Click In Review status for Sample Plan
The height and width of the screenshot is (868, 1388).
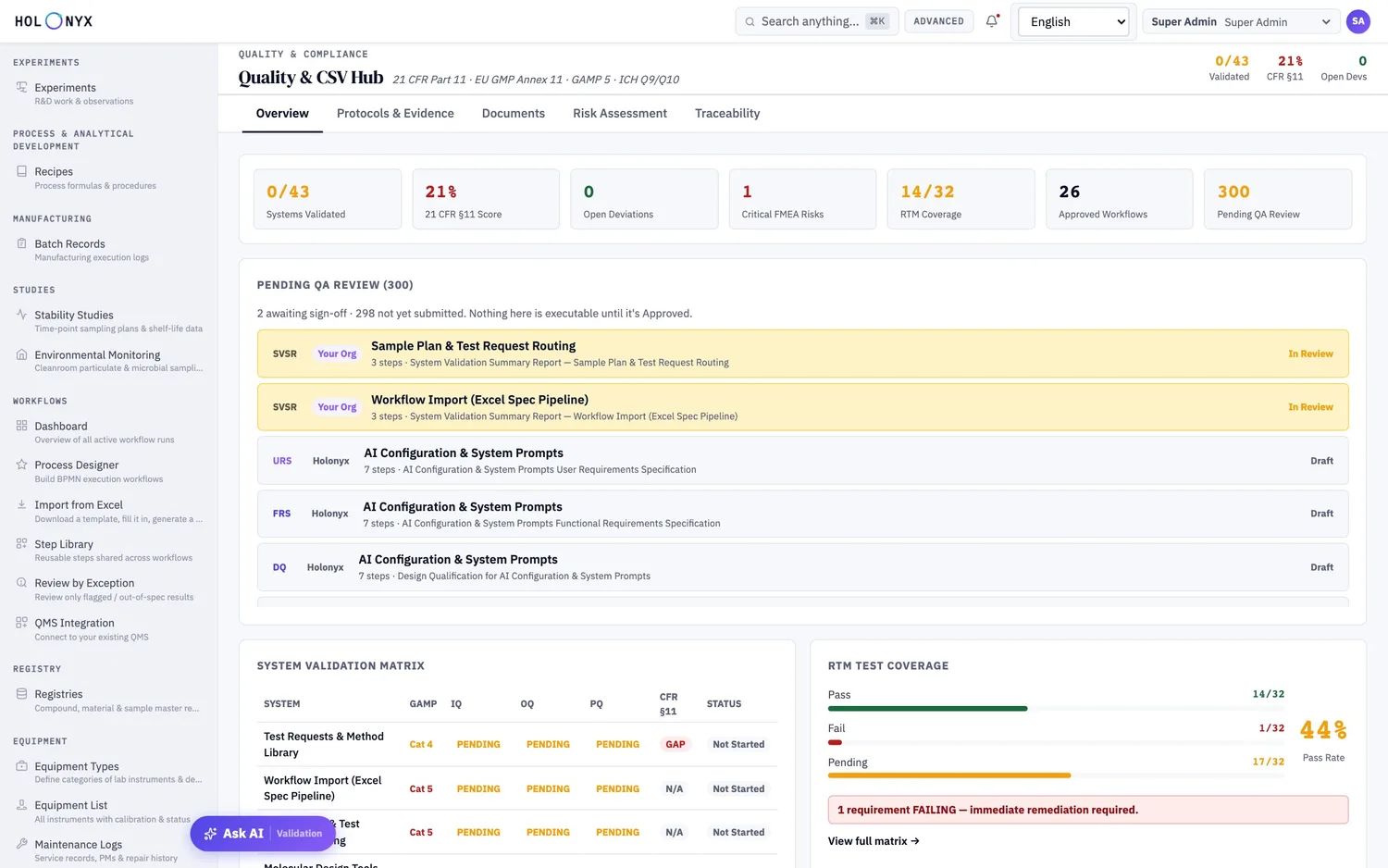coord(1310,353)
